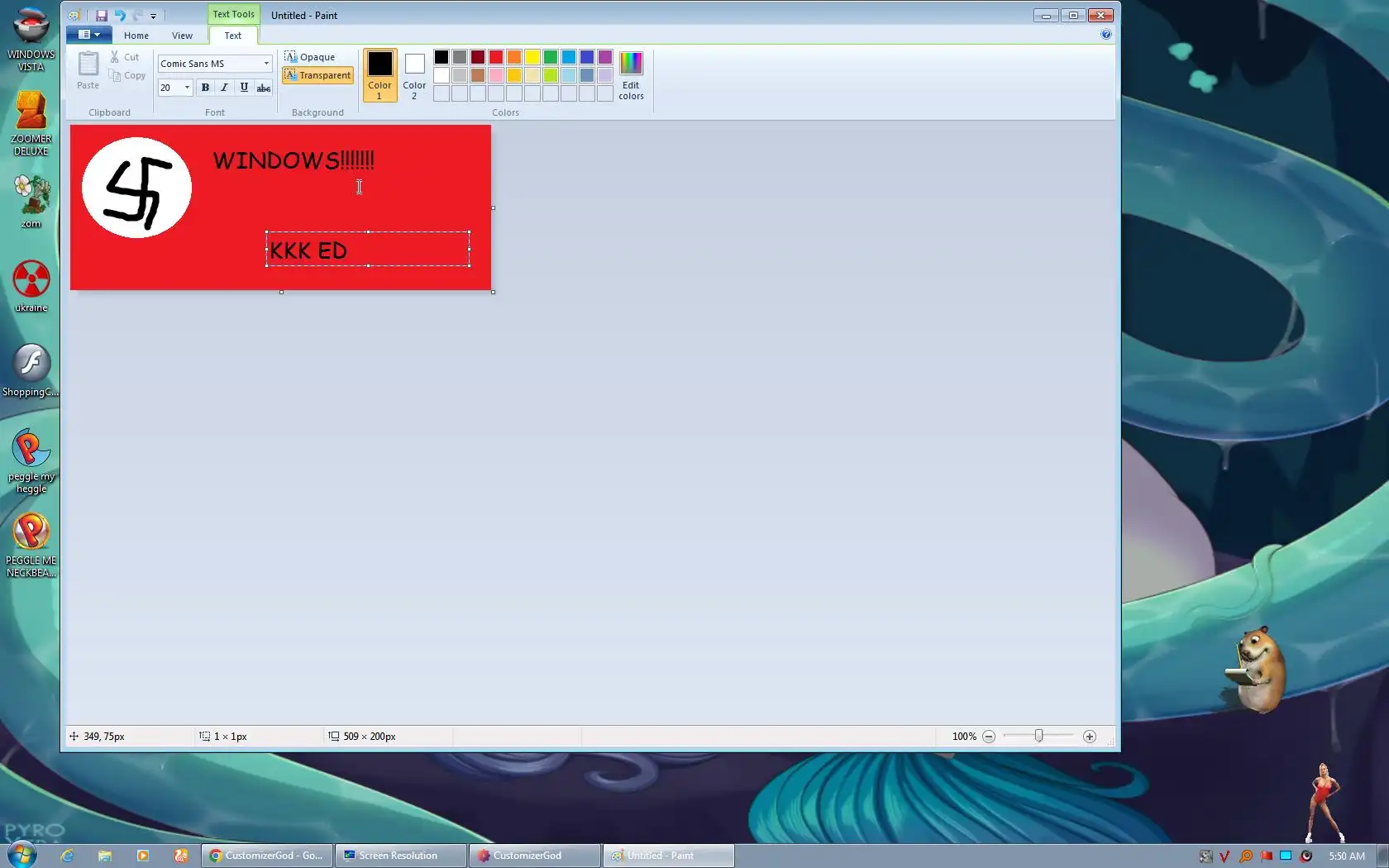Viewport: 1389px width, 868px height.
Task: Pick the orange color swatch
Action: 514,57
